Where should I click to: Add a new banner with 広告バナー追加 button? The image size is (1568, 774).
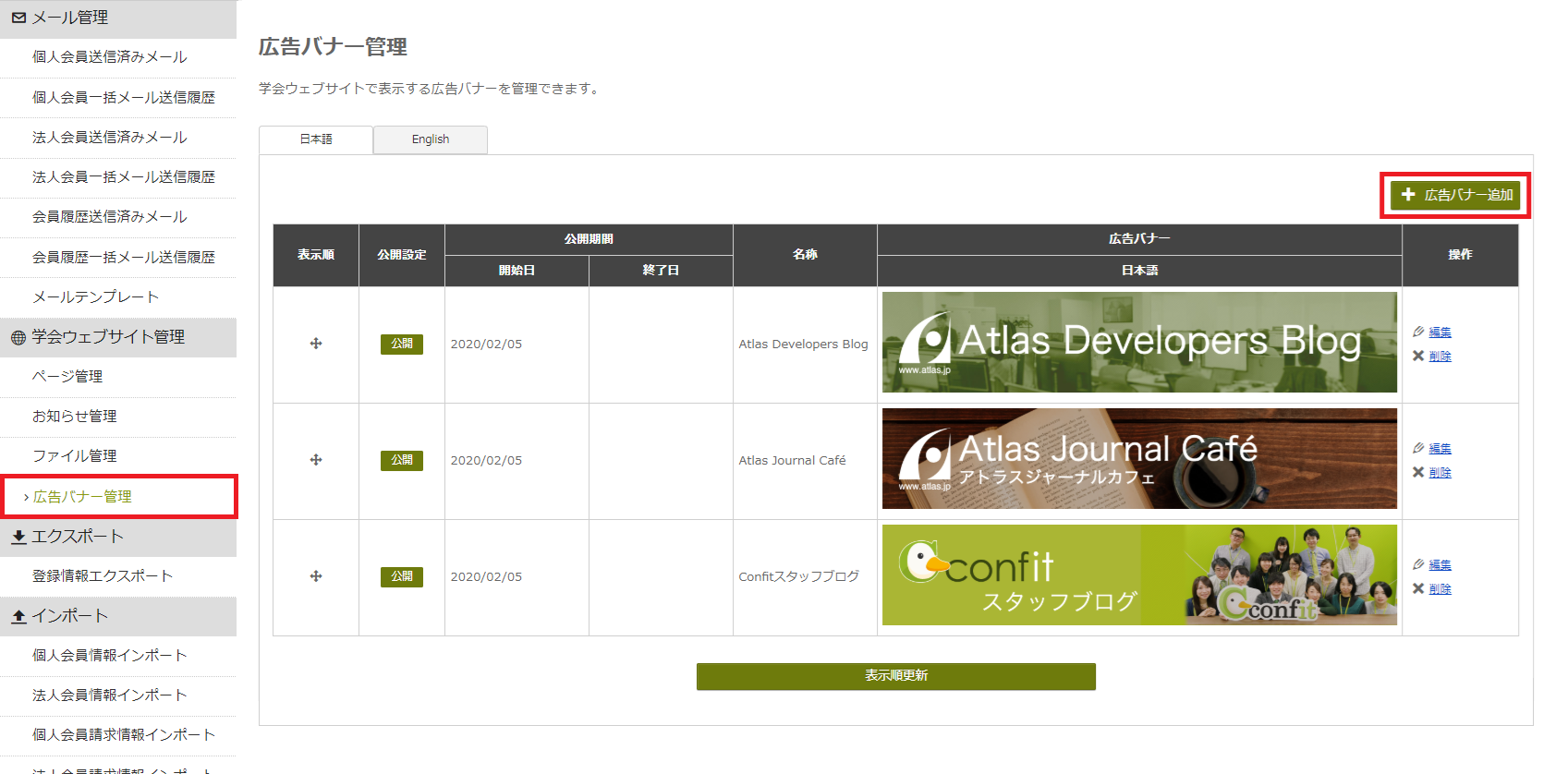(1455, 195)
